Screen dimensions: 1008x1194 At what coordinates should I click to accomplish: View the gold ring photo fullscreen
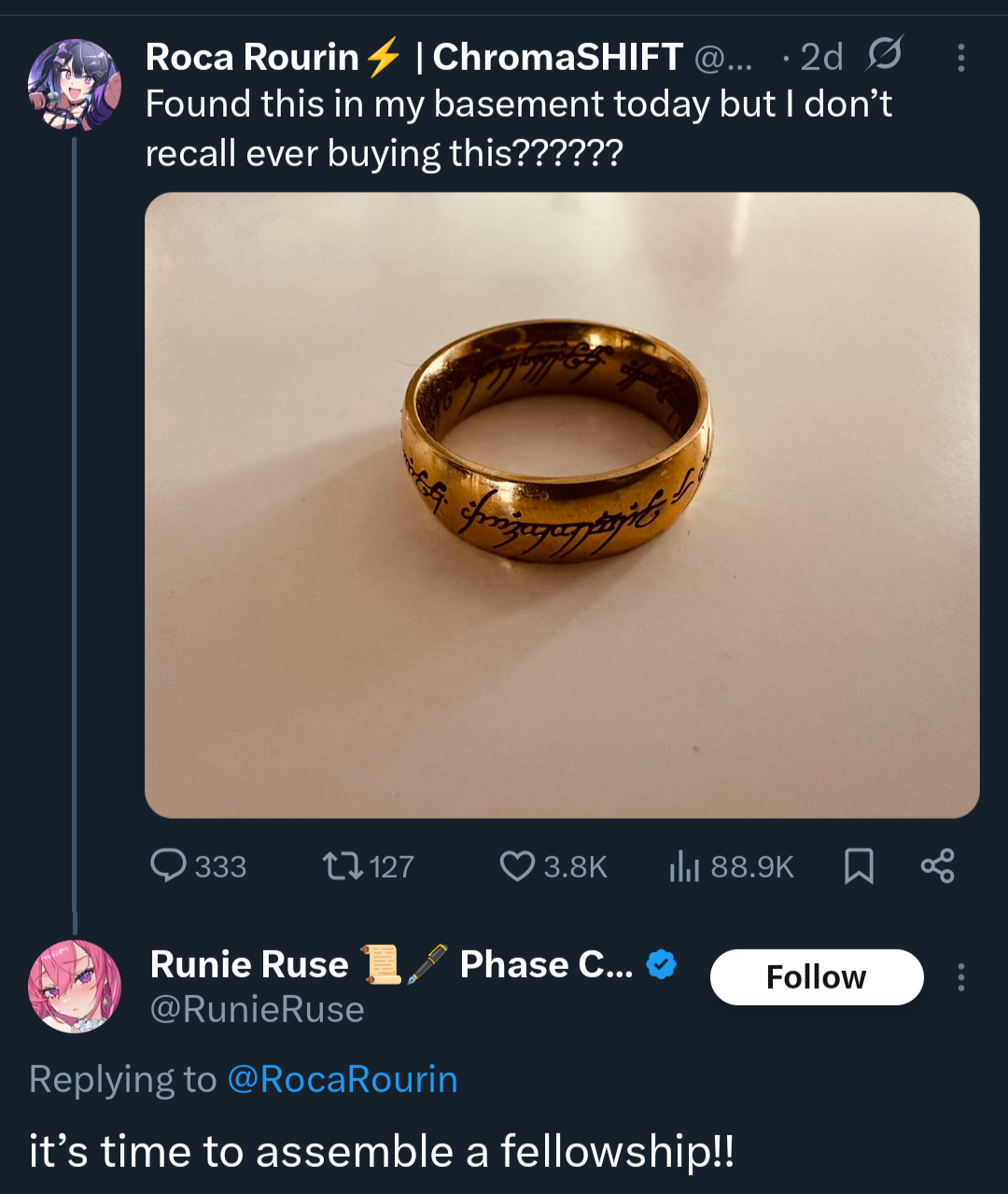tap(562, 505)
